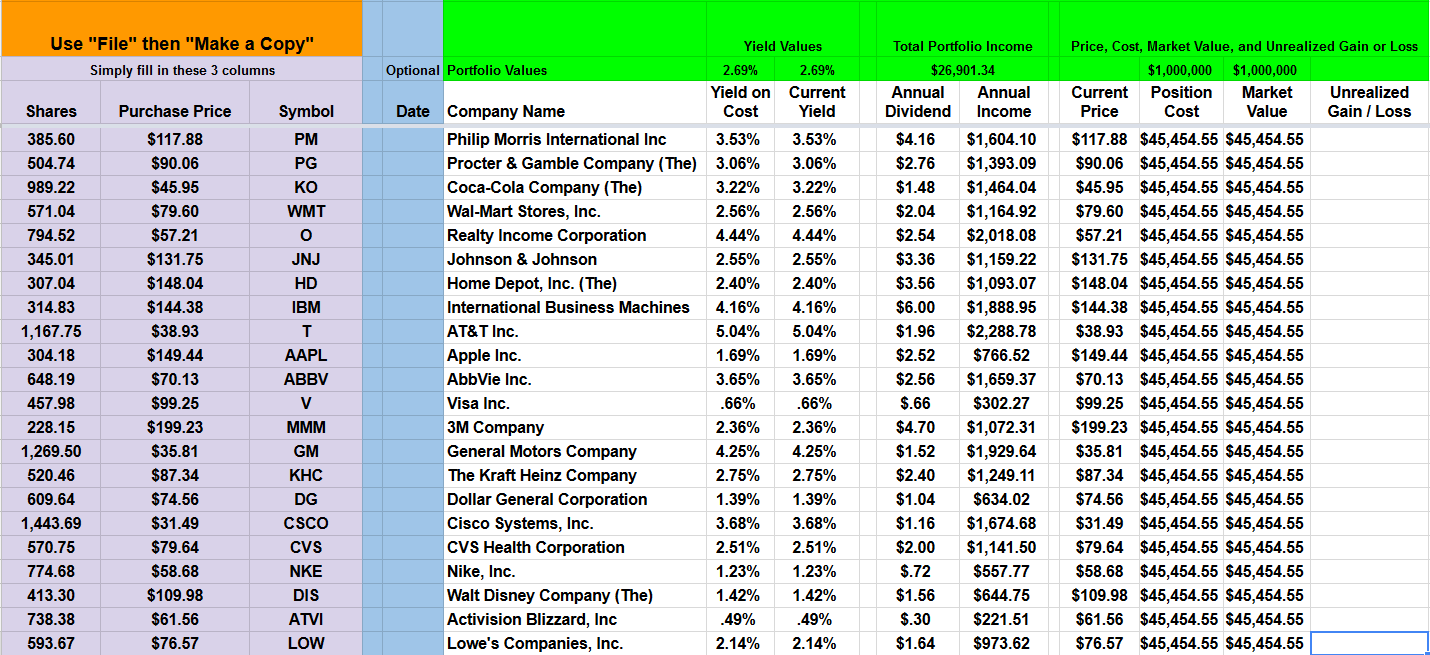Click the PM symbol cell
Screen dimensions: 1430x655
click(306, 139)
